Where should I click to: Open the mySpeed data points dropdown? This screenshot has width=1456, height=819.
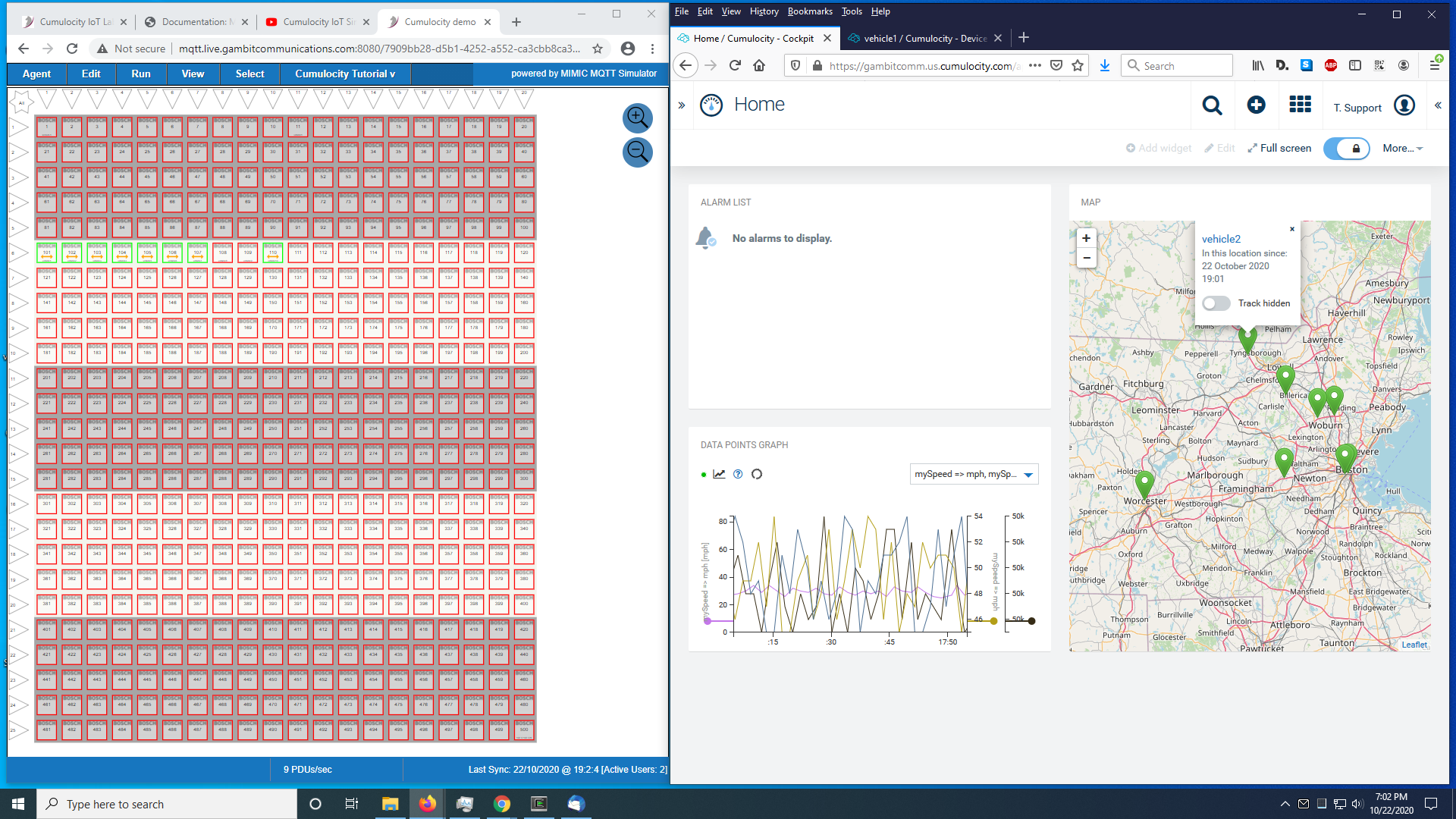click(974, 474)
